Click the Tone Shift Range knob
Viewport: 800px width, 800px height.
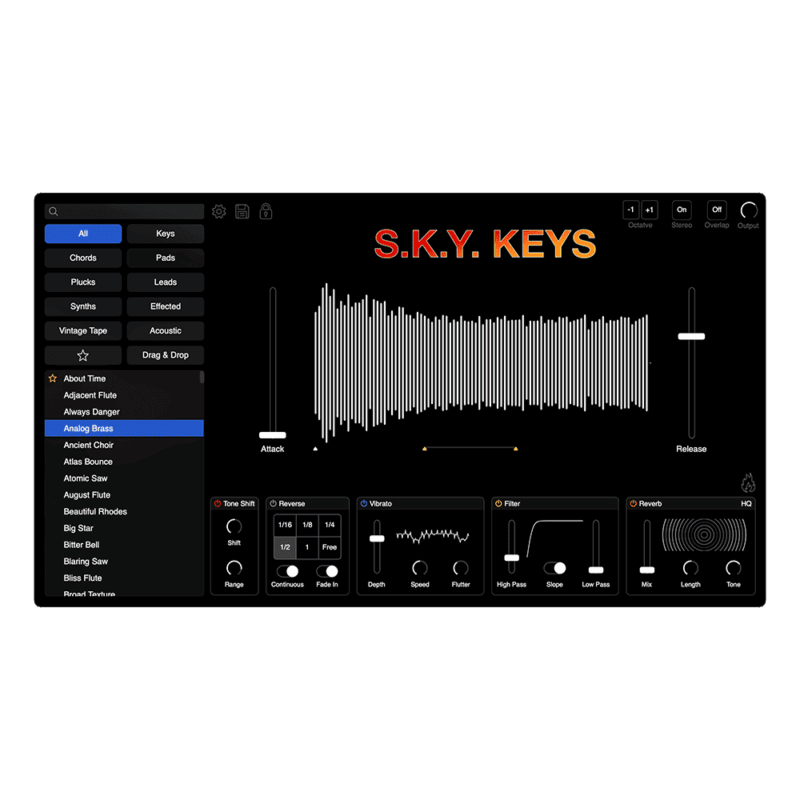coord(234,568)
